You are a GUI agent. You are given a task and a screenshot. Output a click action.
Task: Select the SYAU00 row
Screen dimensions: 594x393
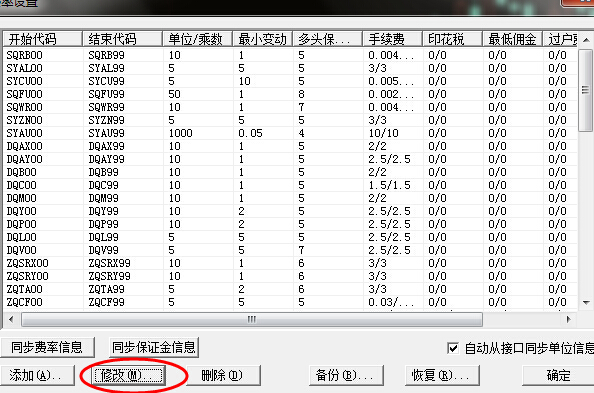click(290, 133)
